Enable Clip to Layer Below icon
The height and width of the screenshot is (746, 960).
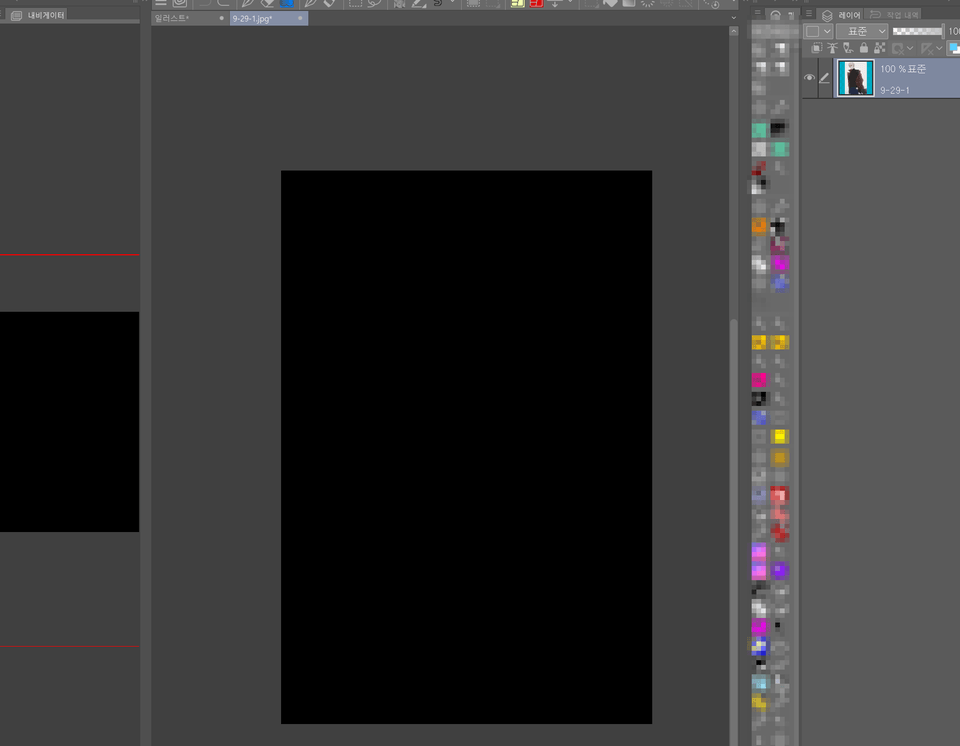pos(816,48)
